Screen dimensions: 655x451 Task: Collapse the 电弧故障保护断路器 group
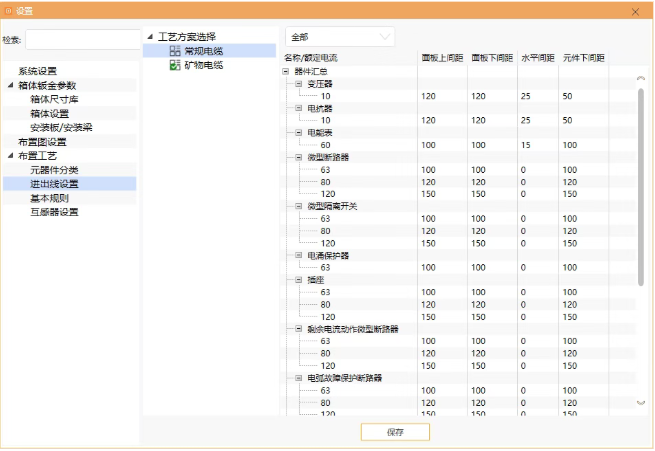298,378
